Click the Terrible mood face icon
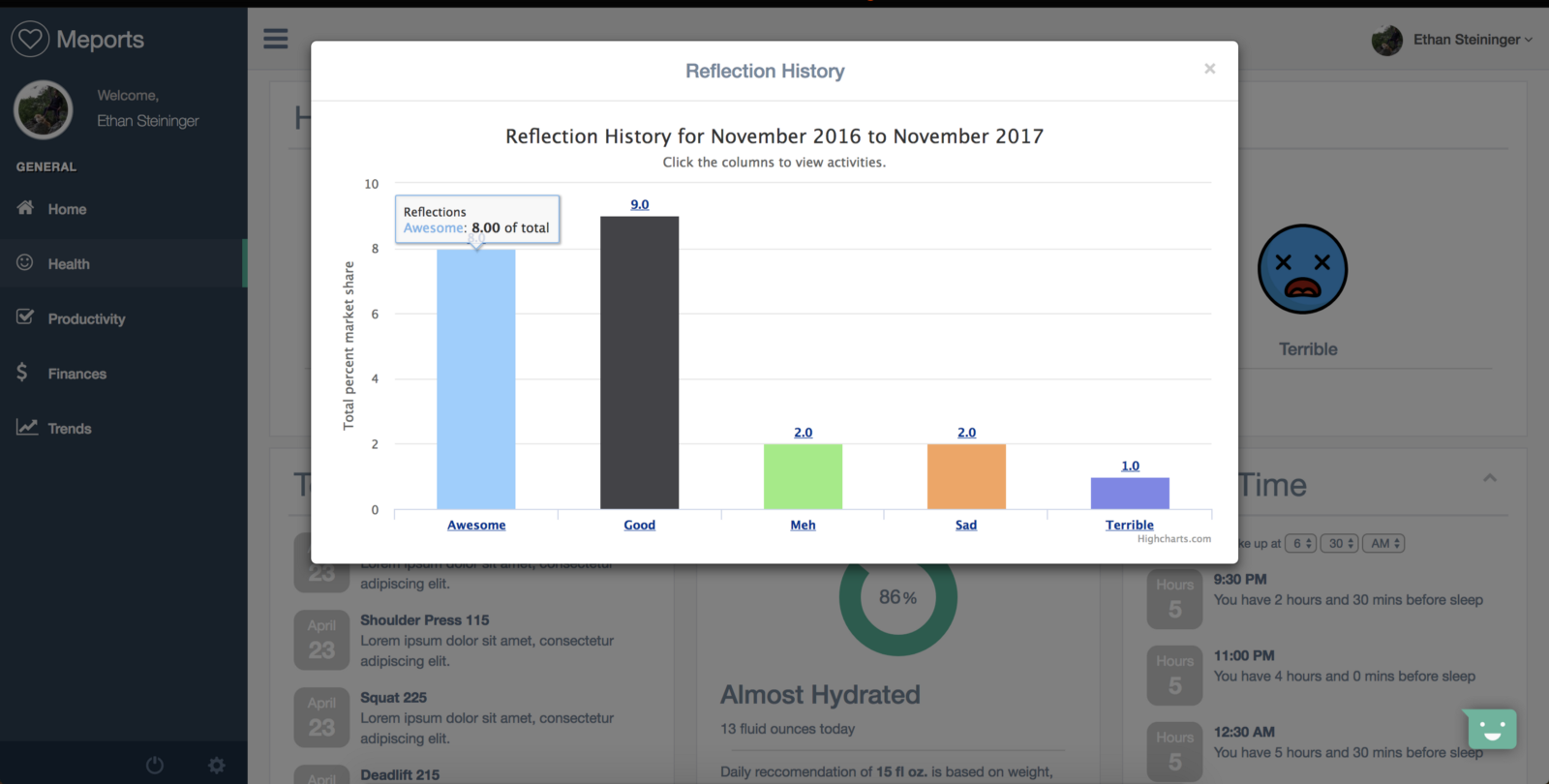The image size is (1549, 784). tap(1302, 270)
